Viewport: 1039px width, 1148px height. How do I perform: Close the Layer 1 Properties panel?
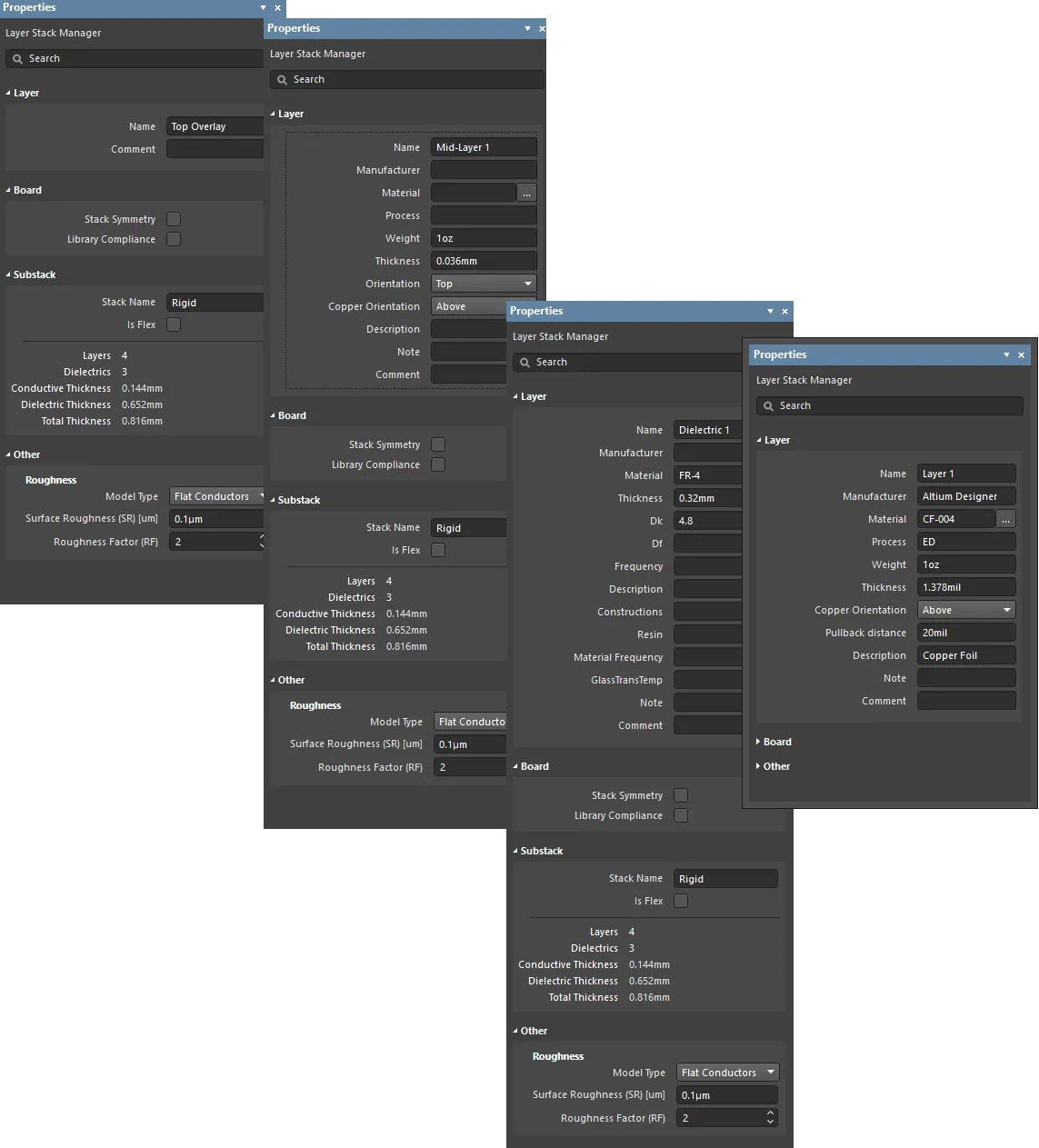1022,355
